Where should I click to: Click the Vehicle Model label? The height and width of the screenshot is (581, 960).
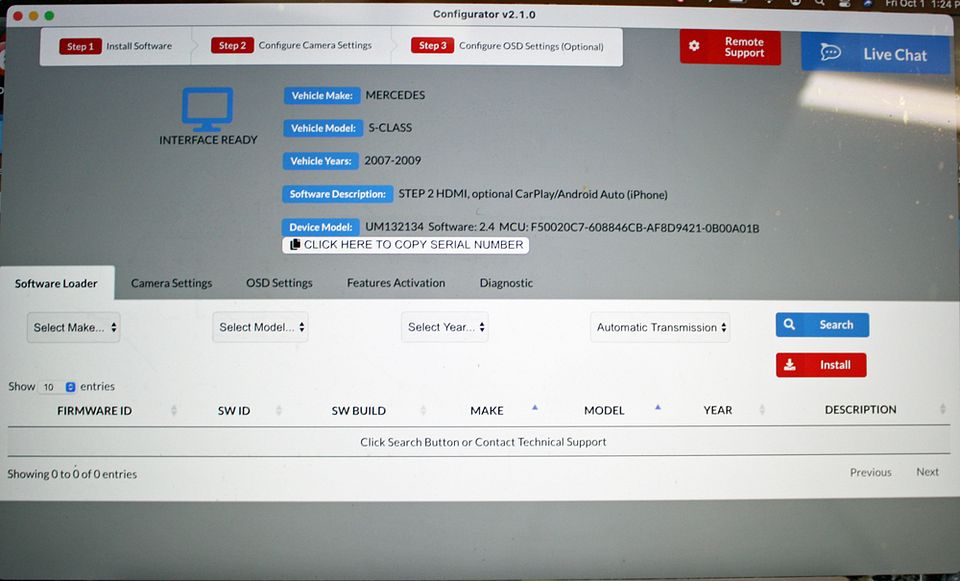(x=323, y=128)
